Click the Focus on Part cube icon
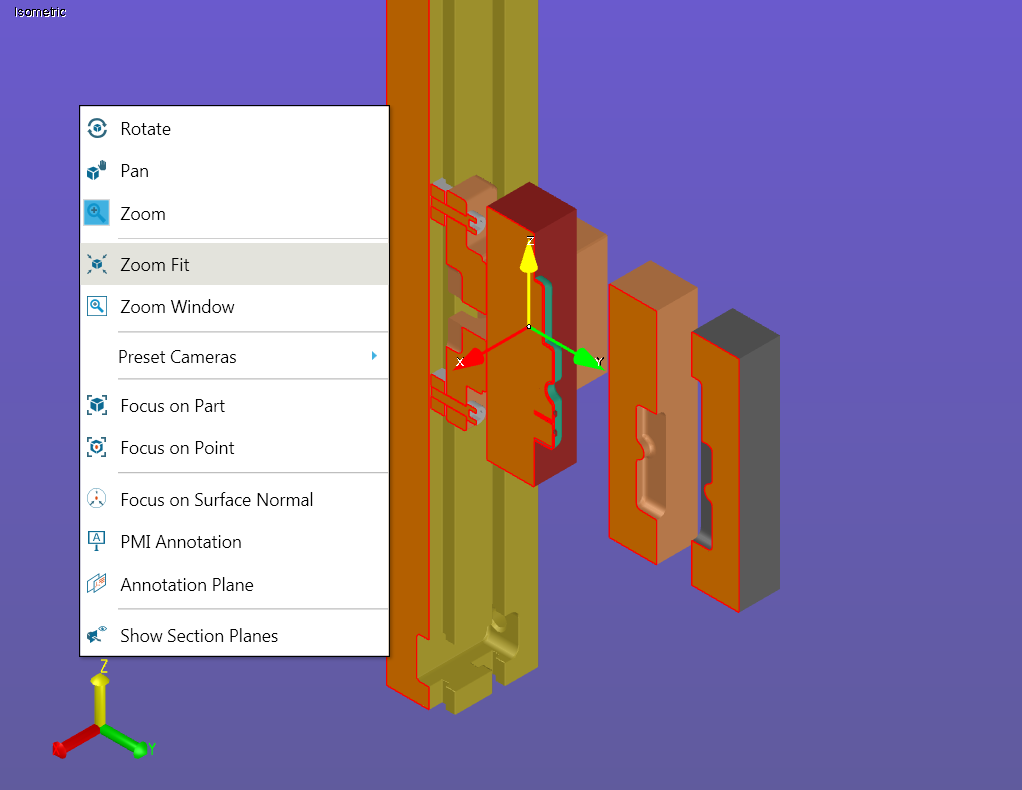1022x790 pixels. coord(97,405)
